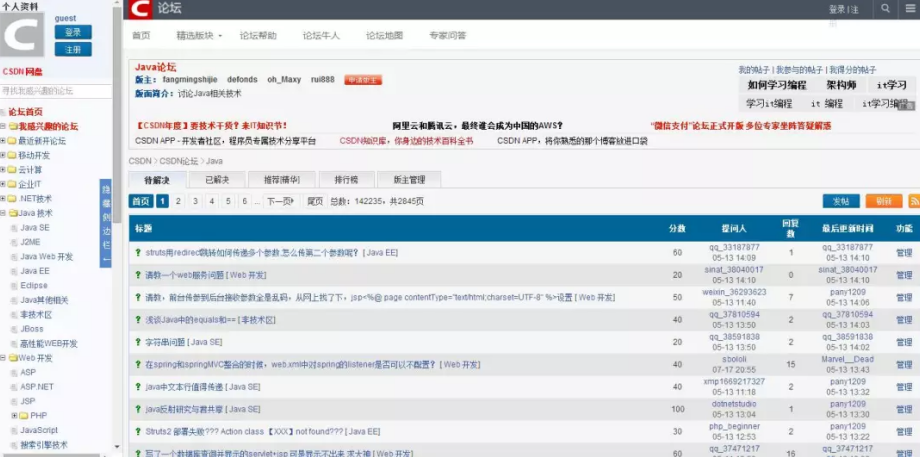Open 论坛牛人 in the navigation bar
Image resolution: width=920 pixels, height=457 pixels.
tap(321, 35)
